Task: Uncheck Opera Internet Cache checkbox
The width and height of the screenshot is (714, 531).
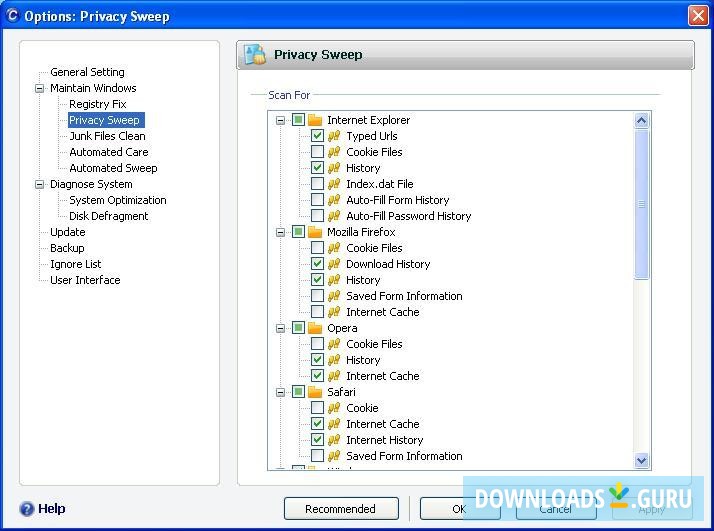Action: click(x=317, y=376)
